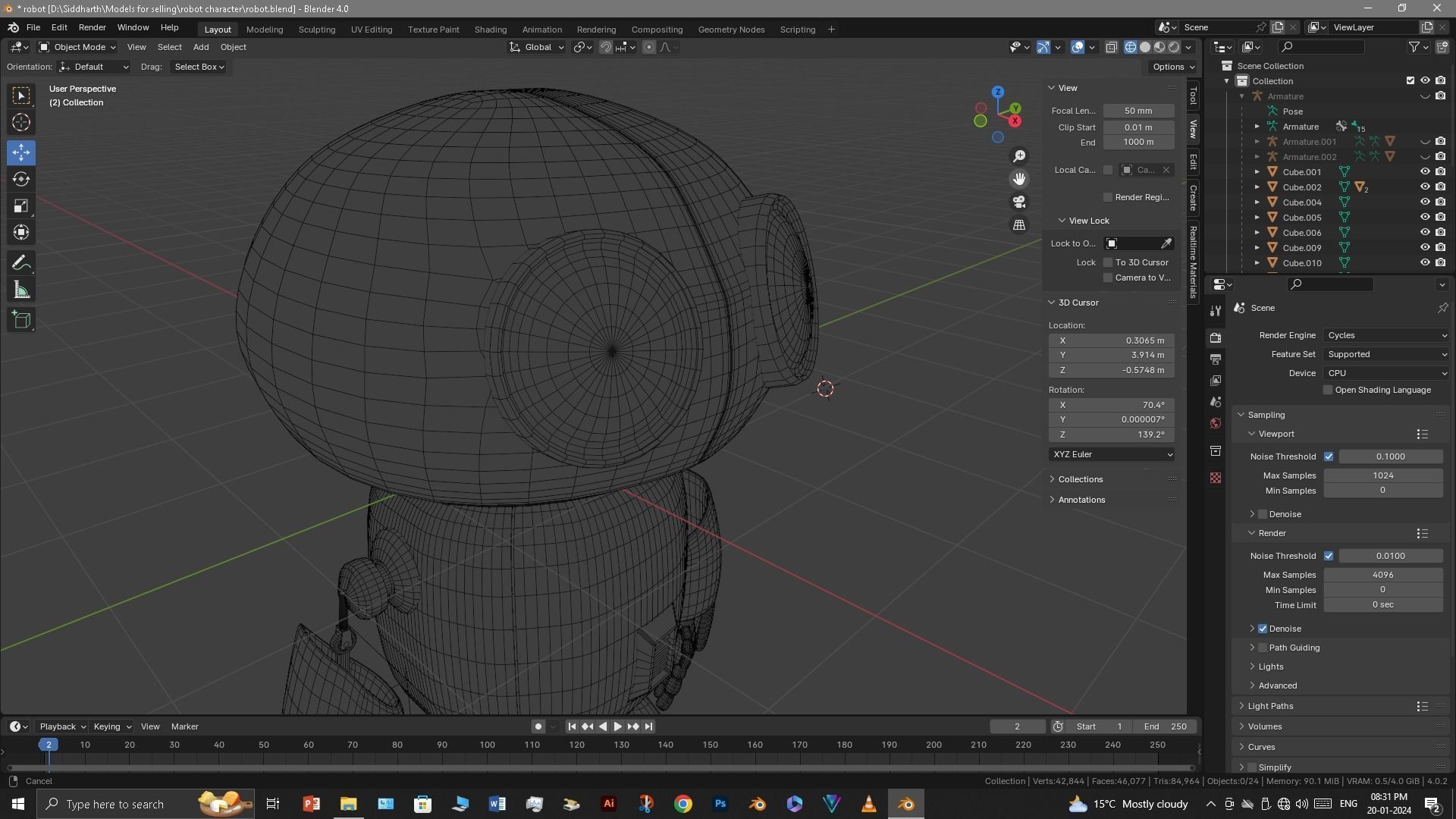Open Render Engine Cycles dropdown

tap(1386, 335)
